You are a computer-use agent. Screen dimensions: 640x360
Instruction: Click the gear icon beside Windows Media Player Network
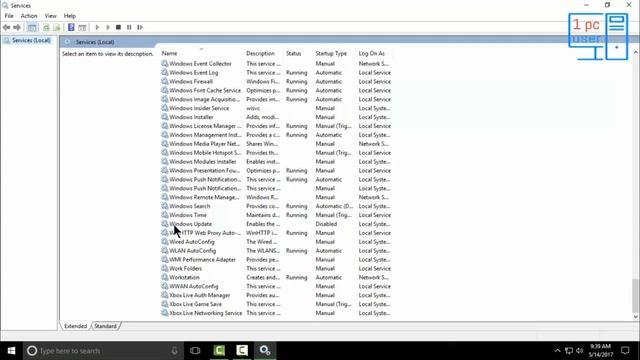click(x=164, y=144)
